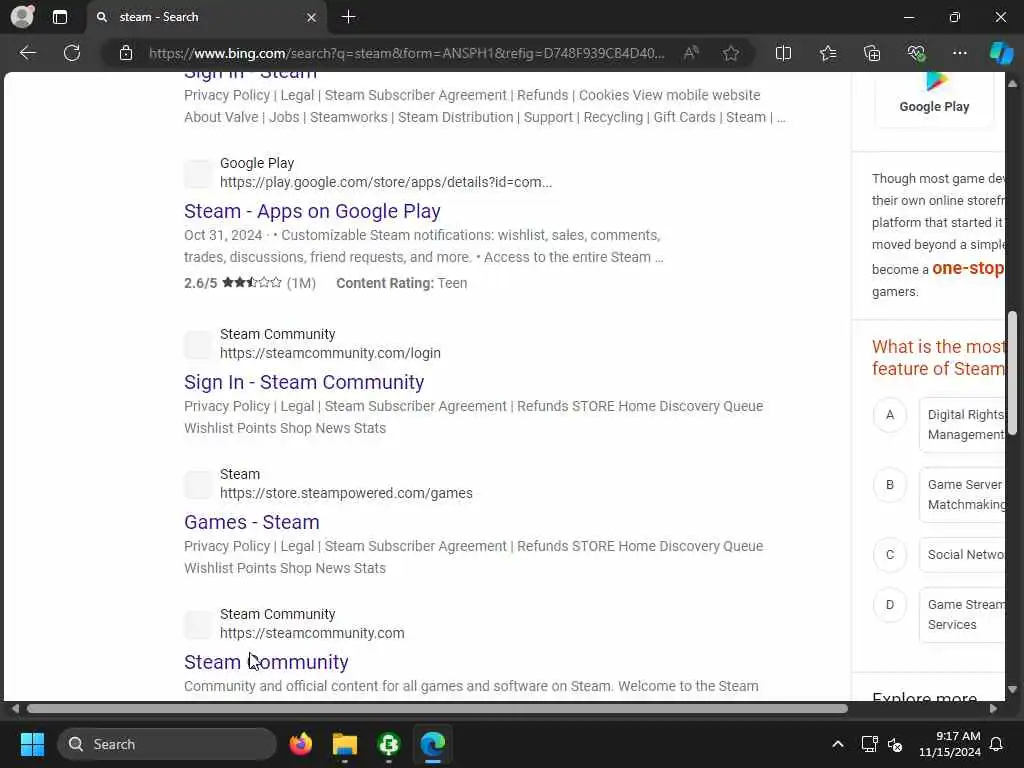Image resolution: width=1024 pixels, height=768 pixels.
Task: Select quiz answer B Game Server Matchmaking
Action: point(961,494)
